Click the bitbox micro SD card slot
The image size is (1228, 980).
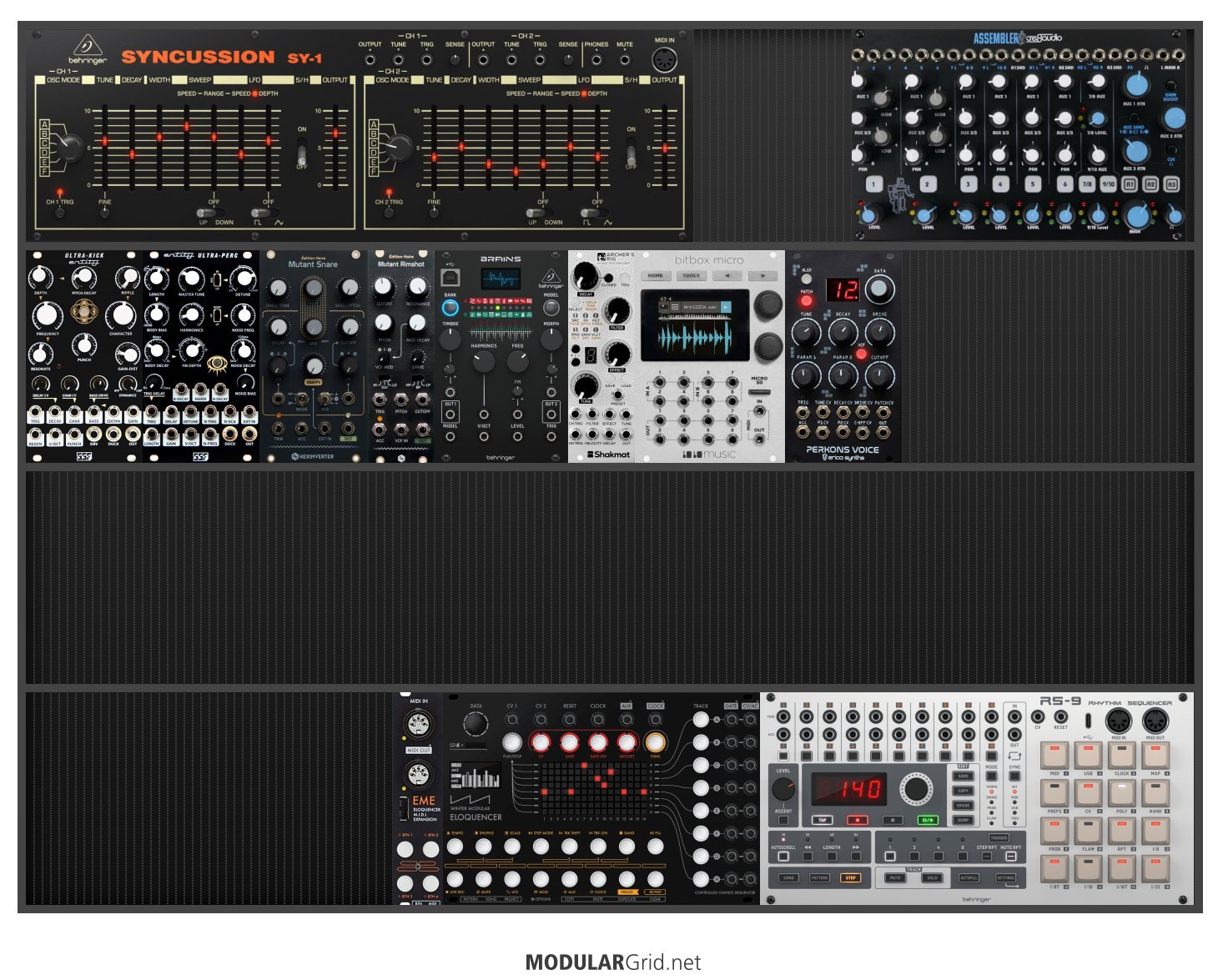(x=759, y=390)
